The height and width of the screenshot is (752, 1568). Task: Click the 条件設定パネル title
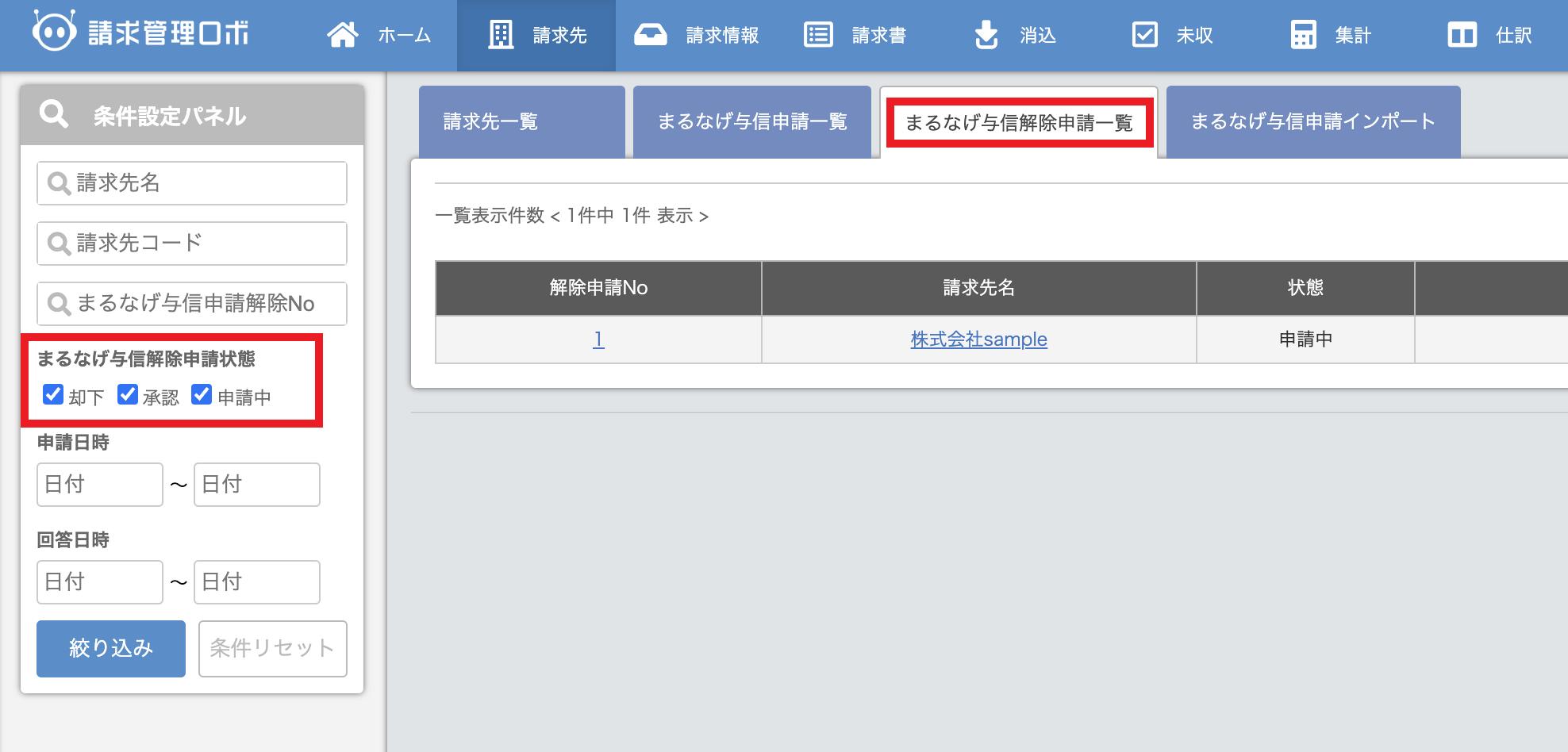pos(170,117)
